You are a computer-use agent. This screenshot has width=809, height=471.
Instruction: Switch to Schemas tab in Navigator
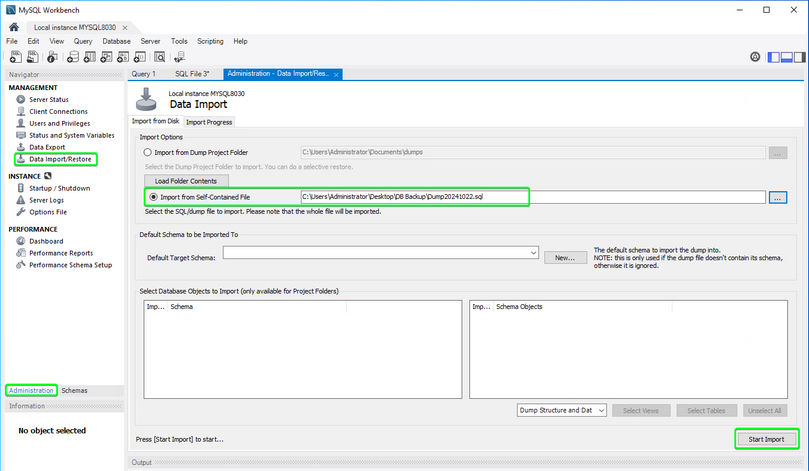[74, 391]
